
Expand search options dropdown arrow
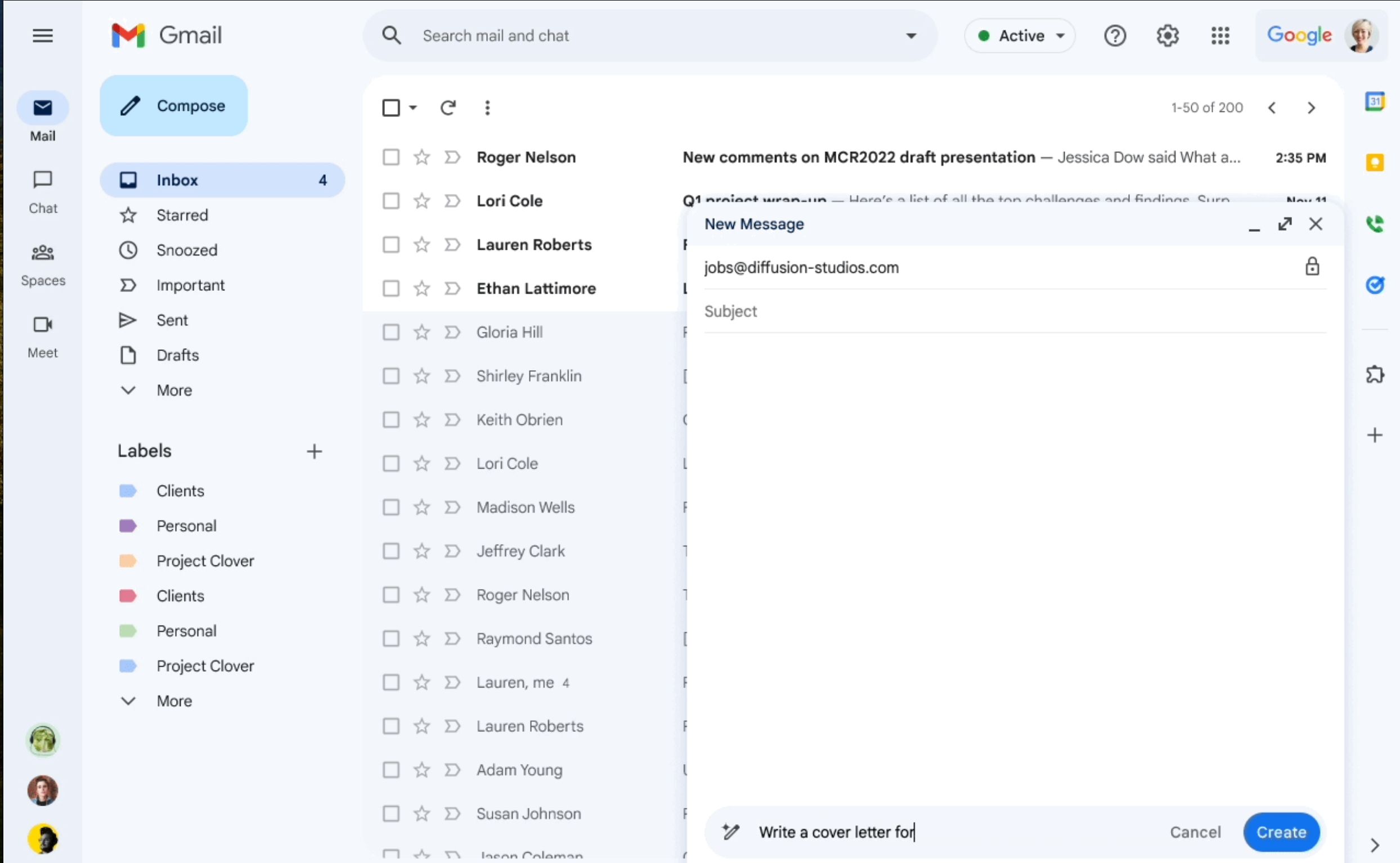pyautogui.click(x=911, y=36)
